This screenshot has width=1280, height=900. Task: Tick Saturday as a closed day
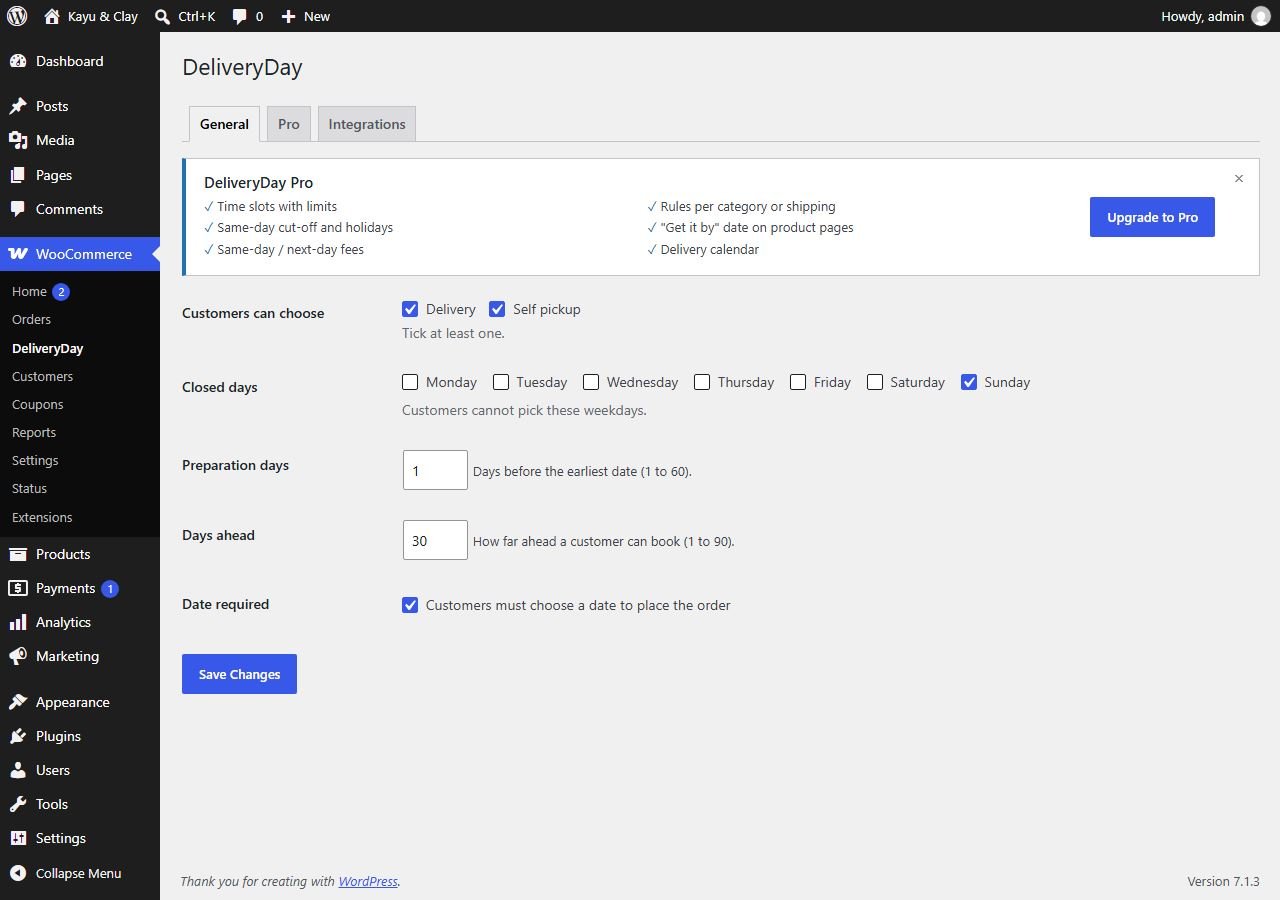point(875,382)
